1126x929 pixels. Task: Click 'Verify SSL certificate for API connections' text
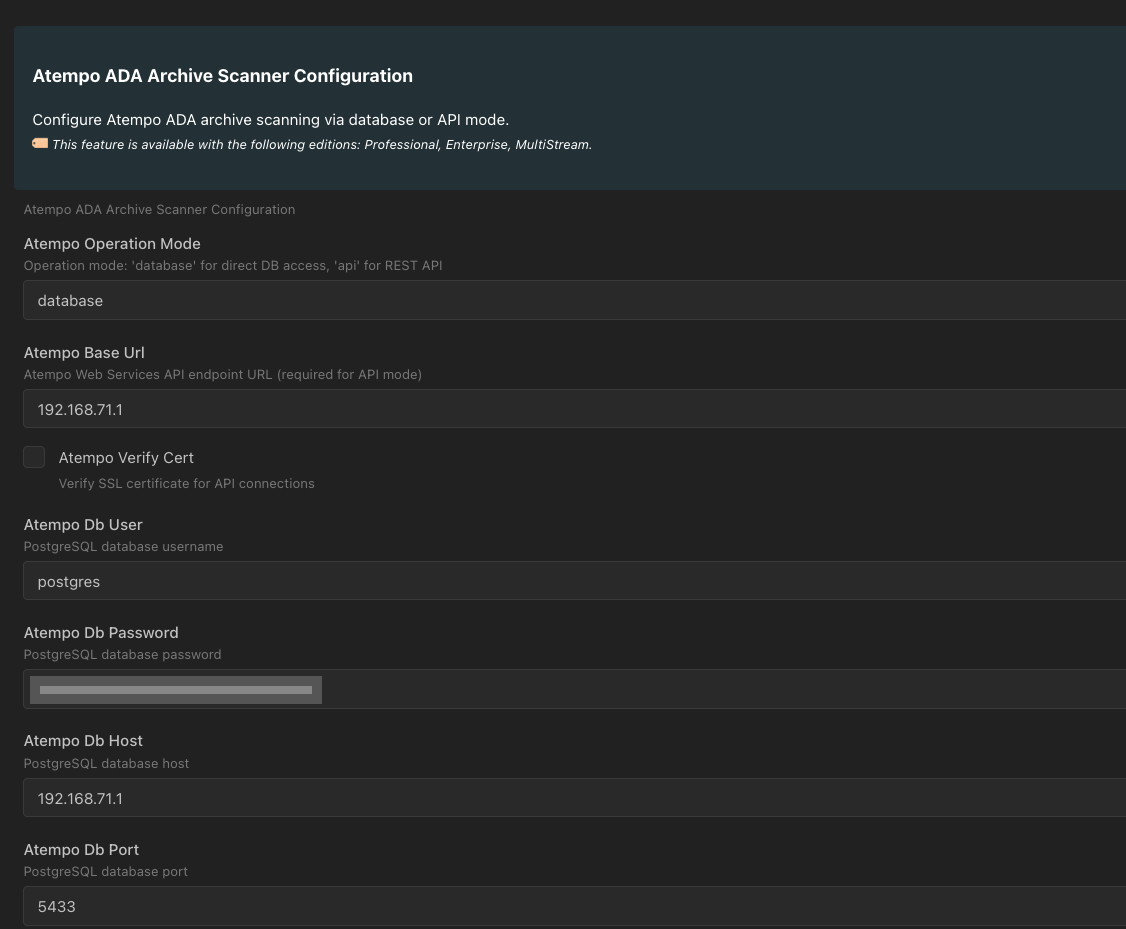[187, 484]
